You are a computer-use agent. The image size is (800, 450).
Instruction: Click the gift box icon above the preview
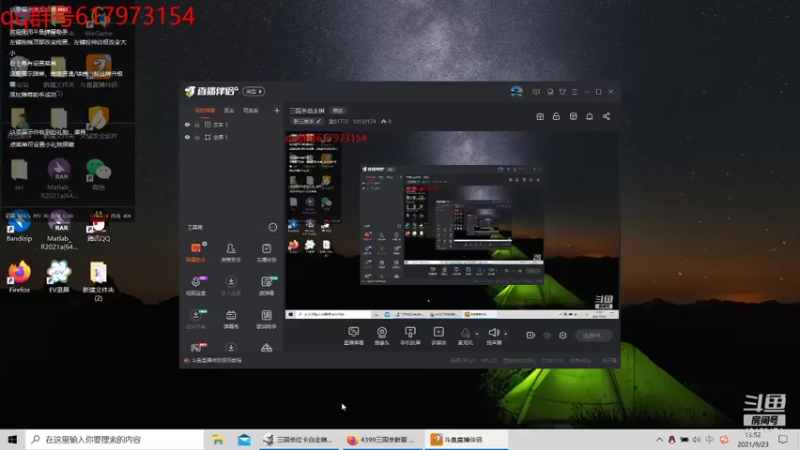540,116
